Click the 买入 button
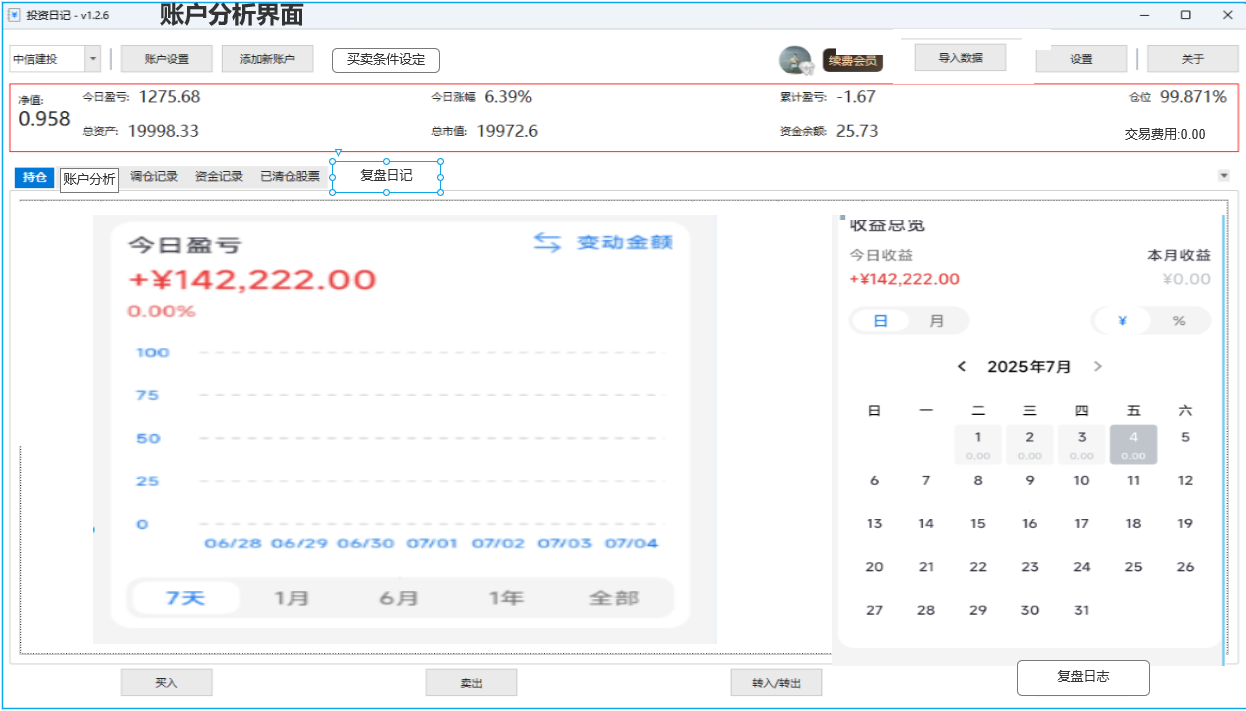The height and width of the screenshot is (711, 1246). (x=166, y=682)
